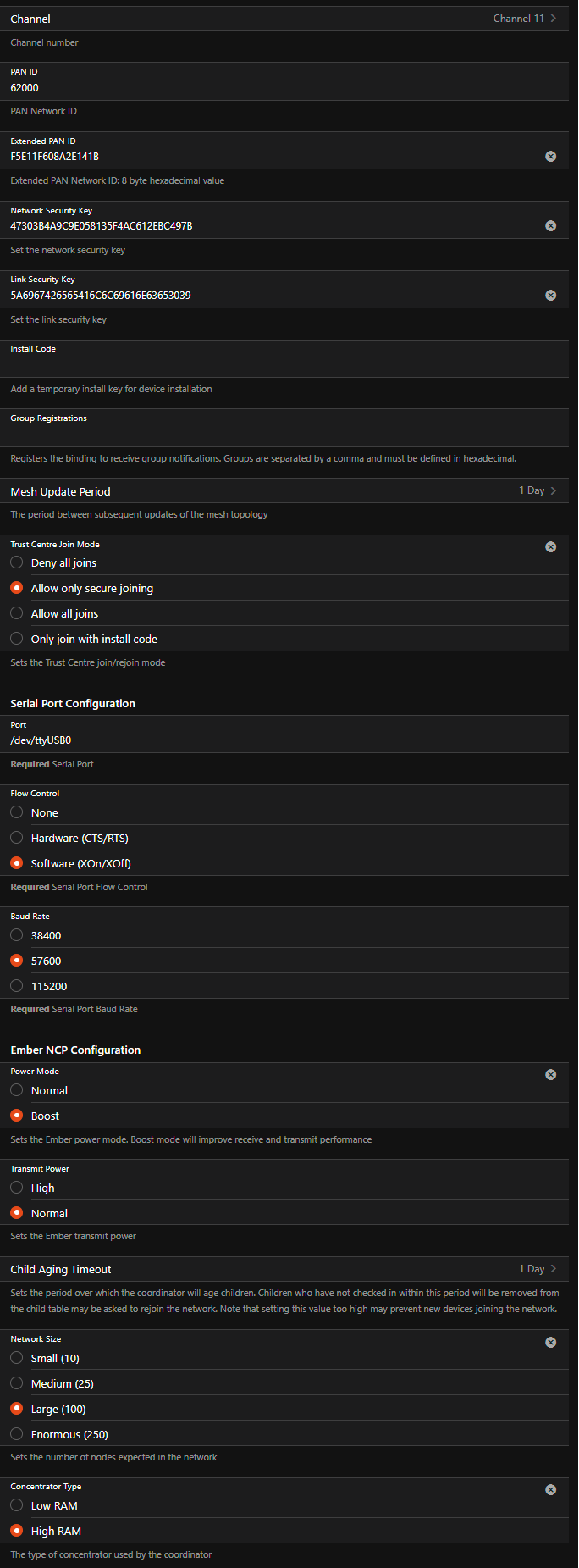This screenshot has width=579, height=1568.
Task: Reset the Network Size setting
Action: point(550,1342)
